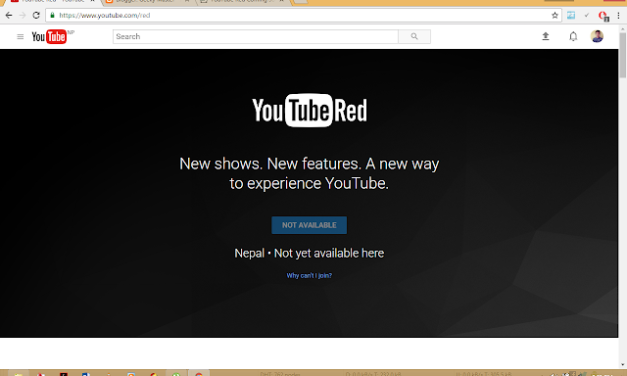This screenshot has width=627, height=376.
Task: Click the YouTube upload arrow icon
Action: click(x=545, y=36)
